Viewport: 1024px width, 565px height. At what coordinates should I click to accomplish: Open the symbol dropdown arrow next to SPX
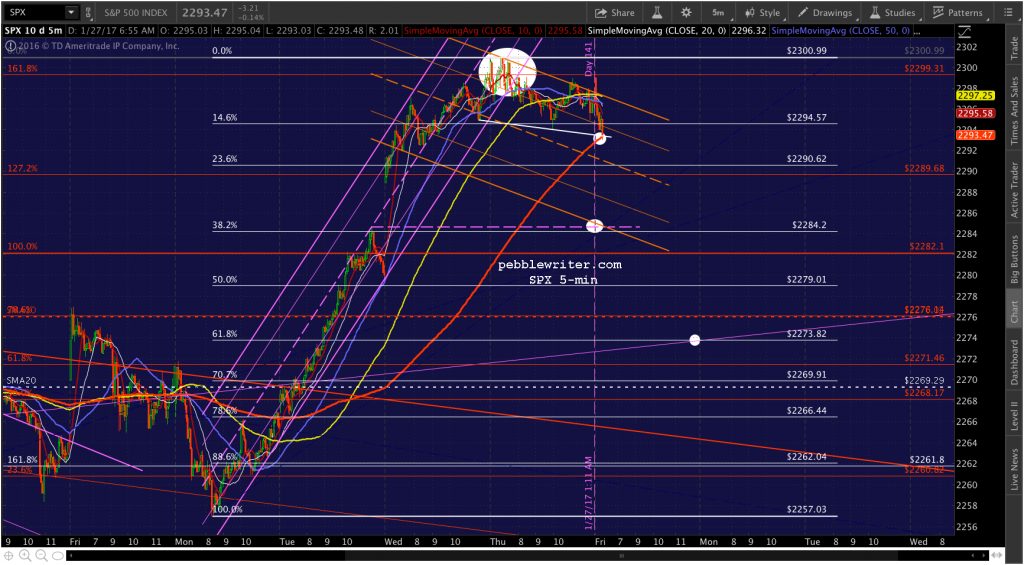click(x=70, y=12)
